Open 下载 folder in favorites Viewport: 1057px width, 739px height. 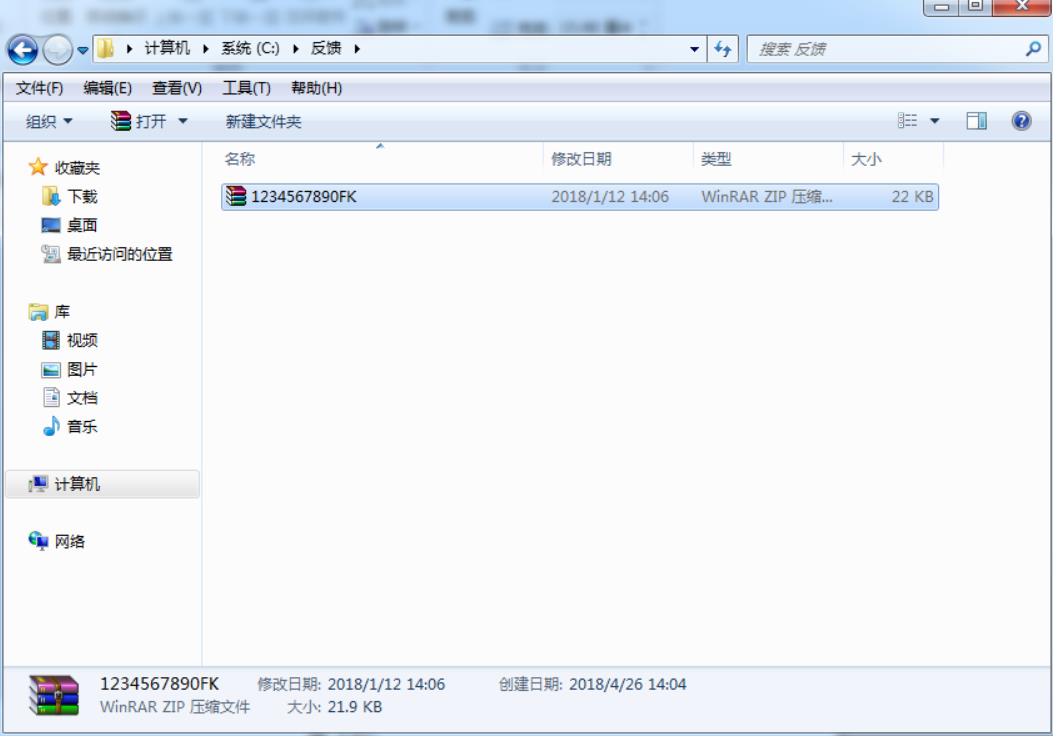pyautogui.click(x=81, y=197)
